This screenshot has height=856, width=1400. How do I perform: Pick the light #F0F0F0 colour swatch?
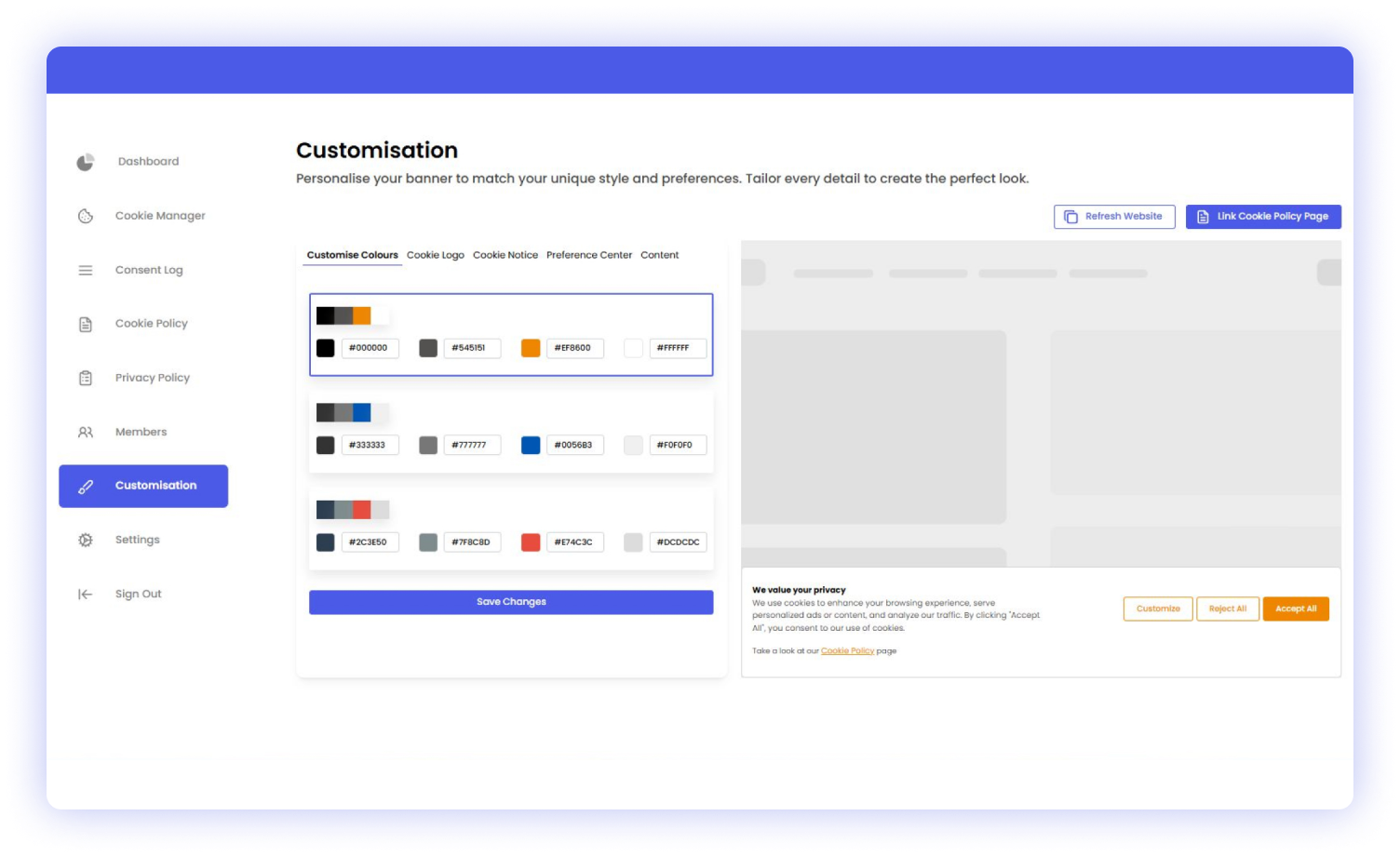click(x=633, y=445)
